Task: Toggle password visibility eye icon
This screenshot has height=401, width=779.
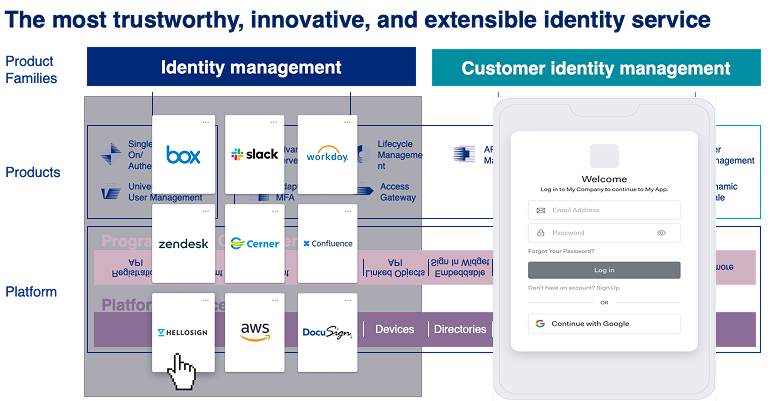Action: [x=661, y=233]
